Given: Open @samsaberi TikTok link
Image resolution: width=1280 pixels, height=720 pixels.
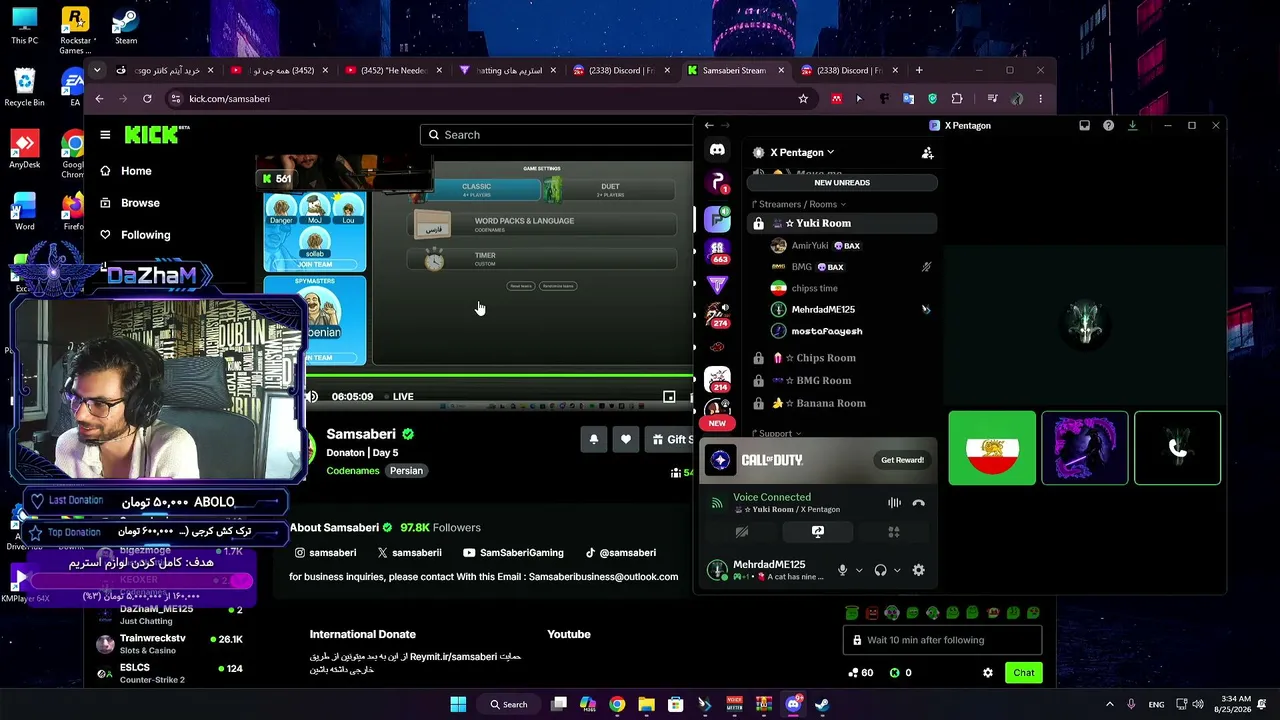Looking at the screenshot, I should pyautogui.click(x=621, y=553).
